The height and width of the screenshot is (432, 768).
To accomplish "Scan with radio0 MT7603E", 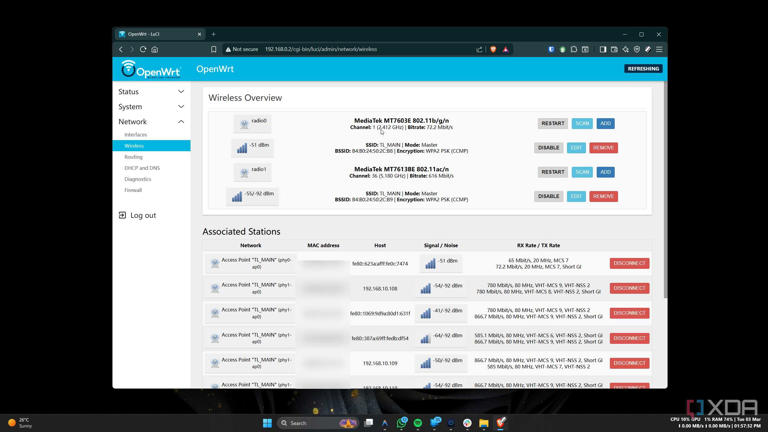I will [582, 123].
